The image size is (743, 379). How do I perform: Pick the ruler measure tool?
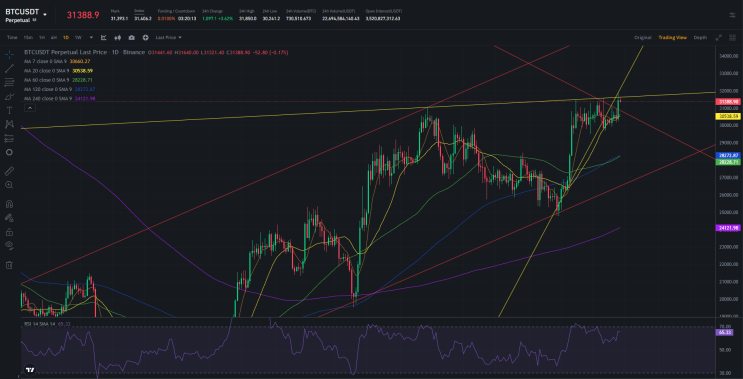[x=9, y=171]
